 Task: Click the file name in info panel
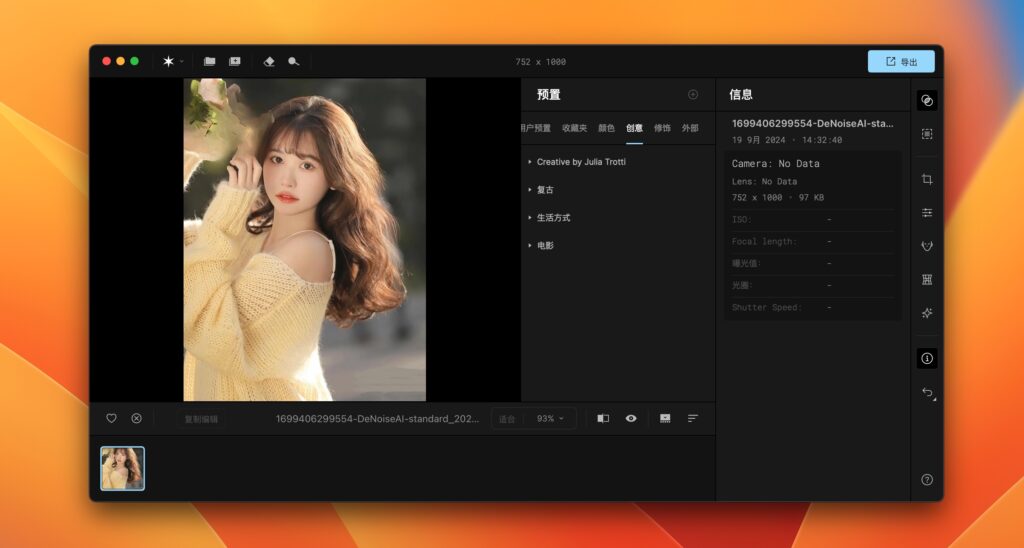pos(812,123)
